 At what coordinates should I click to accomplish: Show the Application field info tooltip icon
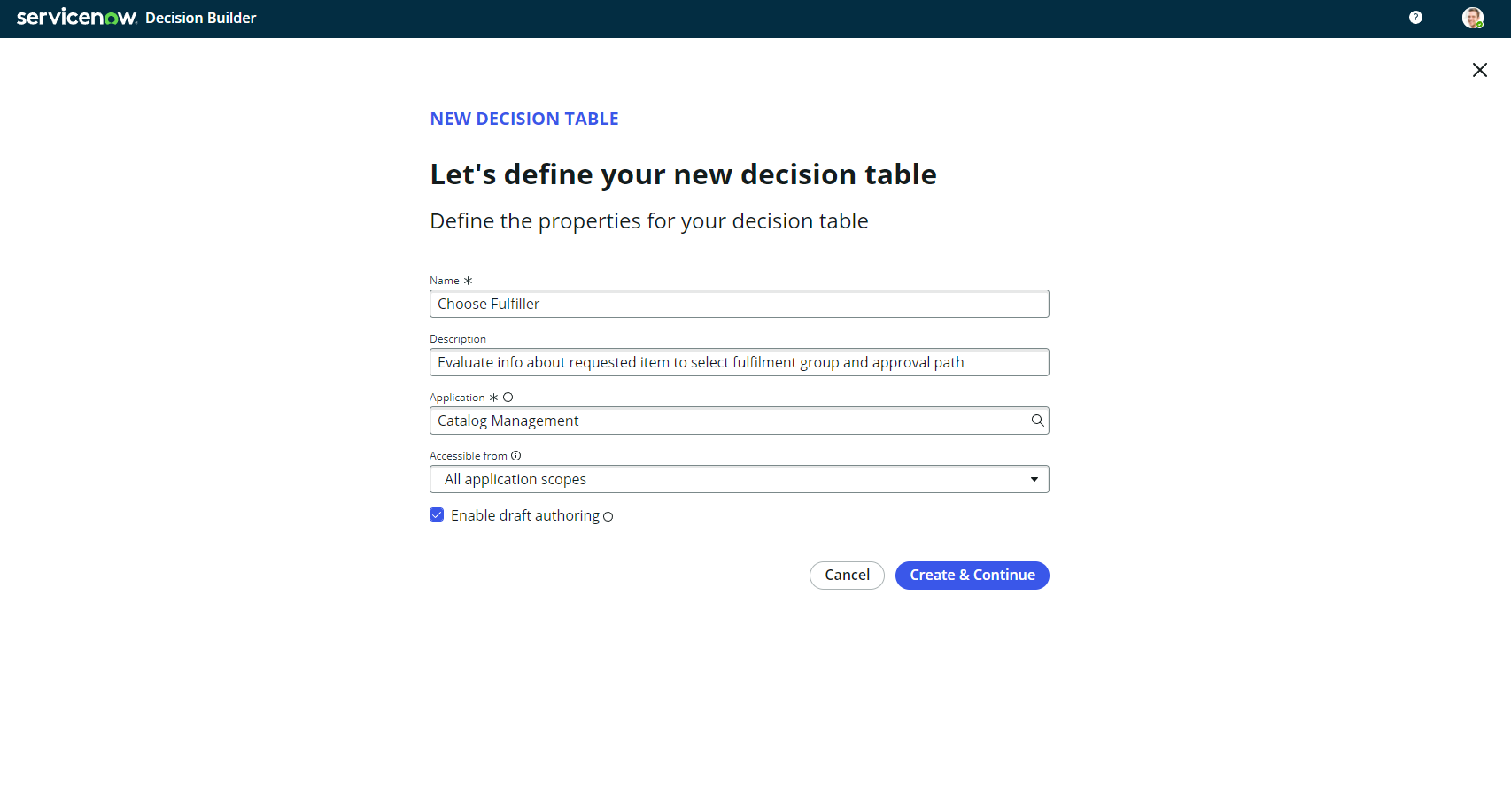[x=508, y=398]
